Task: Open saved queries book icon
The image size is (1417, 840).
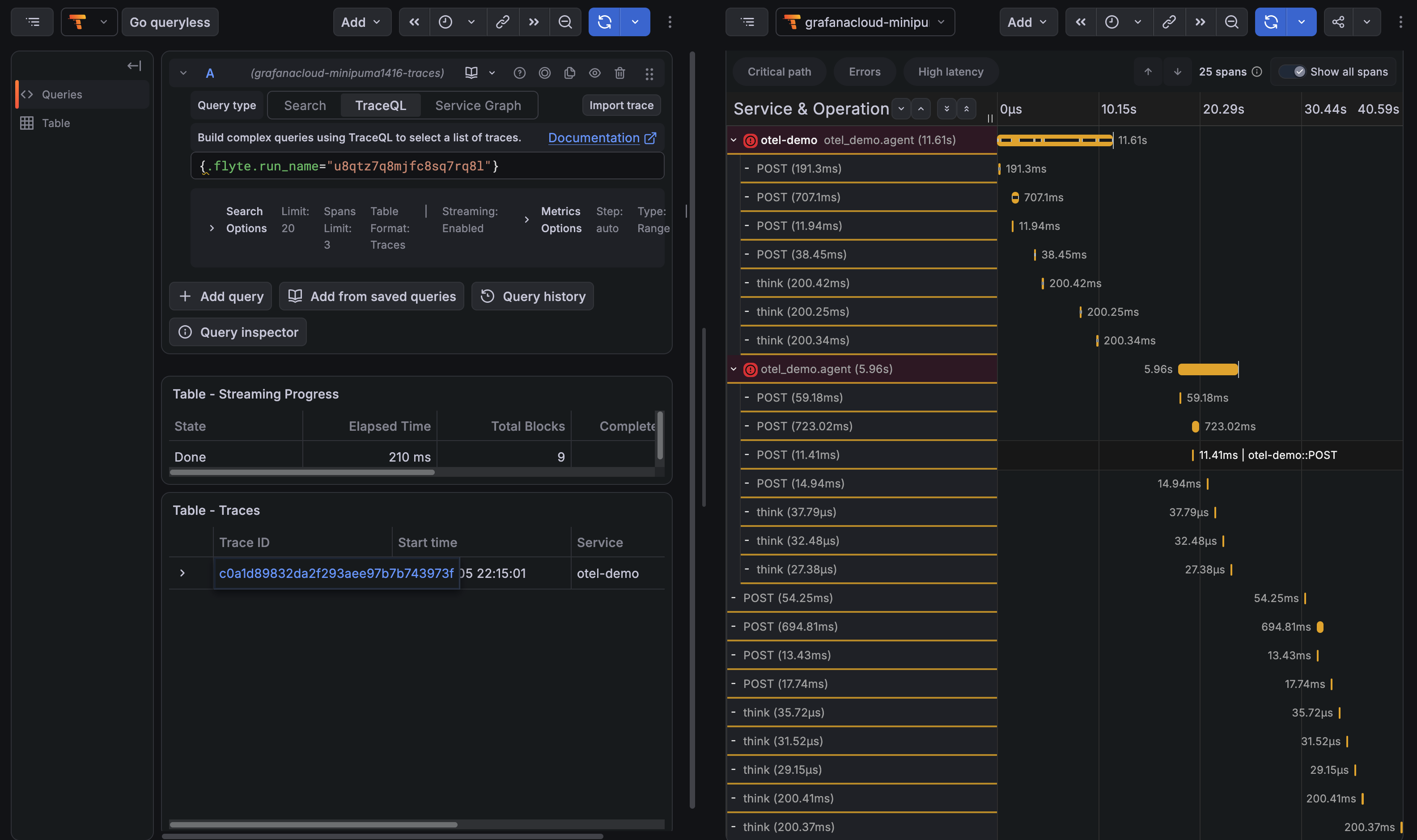Action: tap(471, 73)
